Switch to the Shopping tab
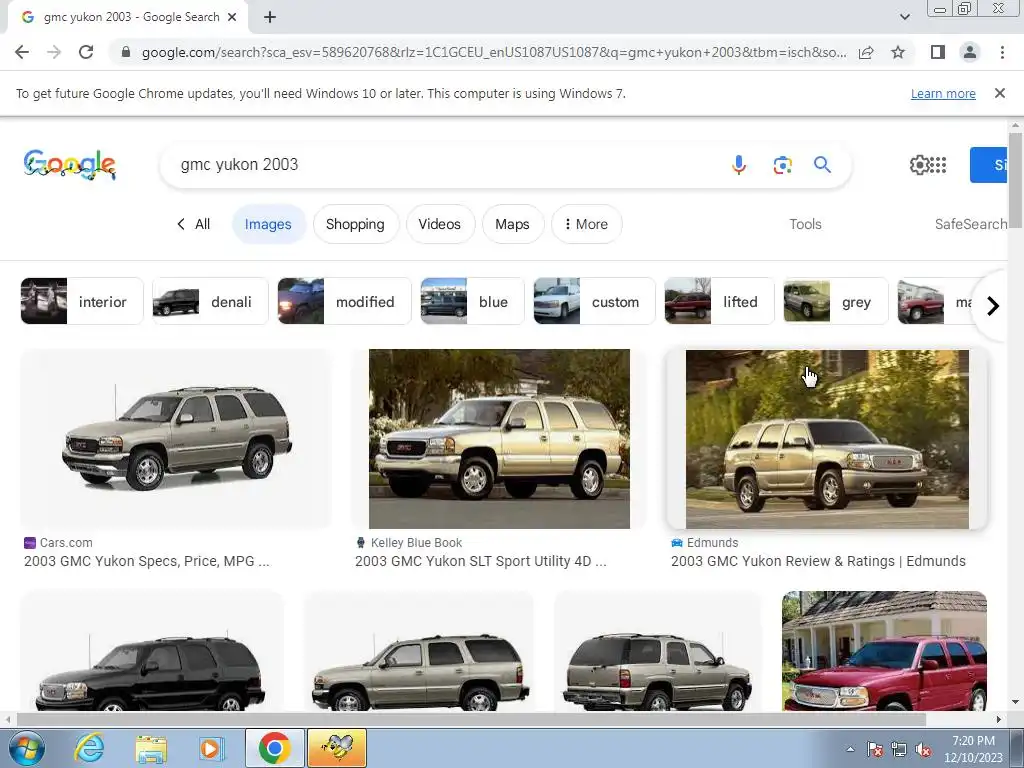Viewport: 1024px width, 768px height. [x=355, y=224]
